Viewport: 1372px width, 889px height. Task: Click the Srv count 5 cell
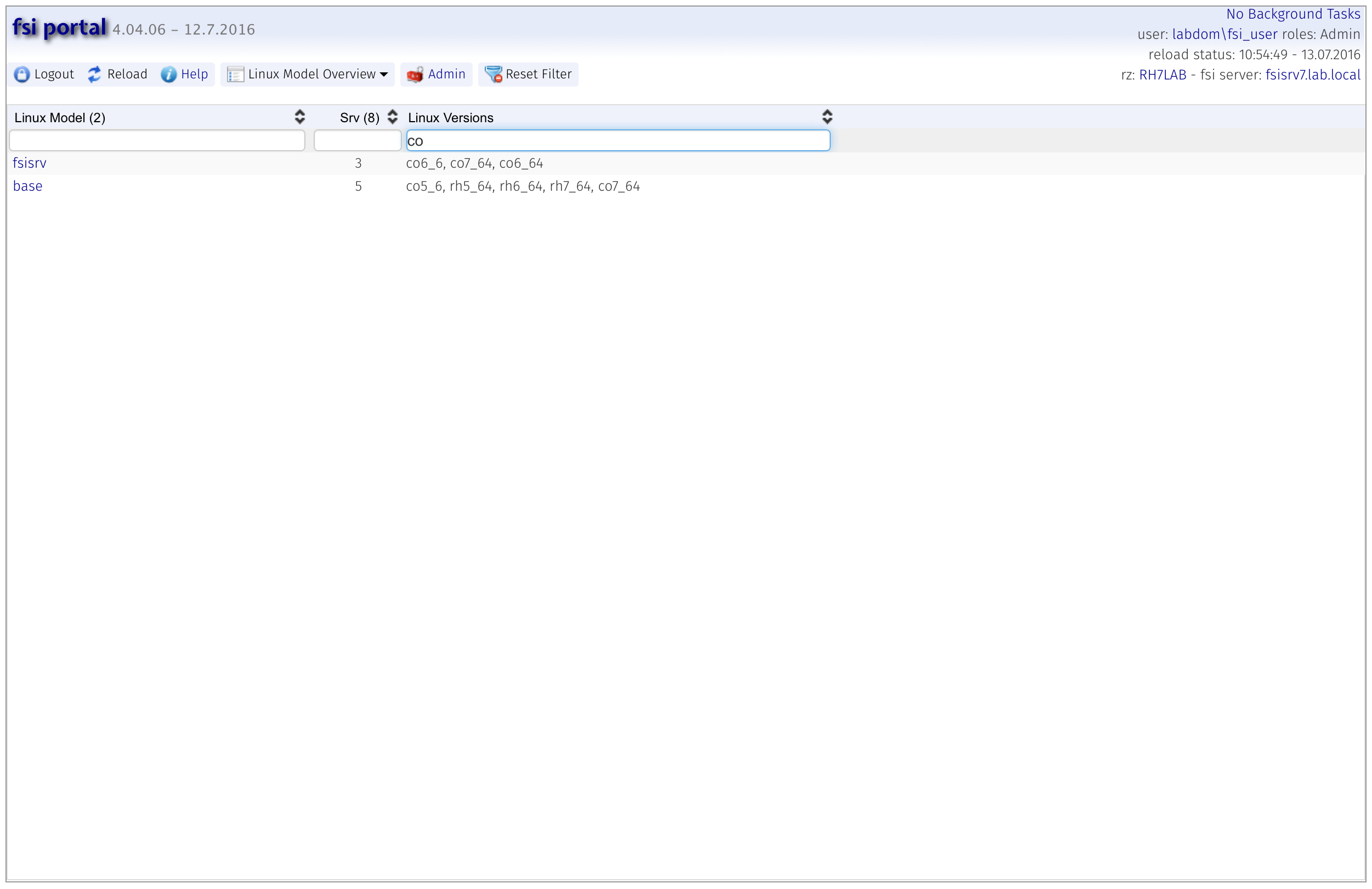coord(358,187)
